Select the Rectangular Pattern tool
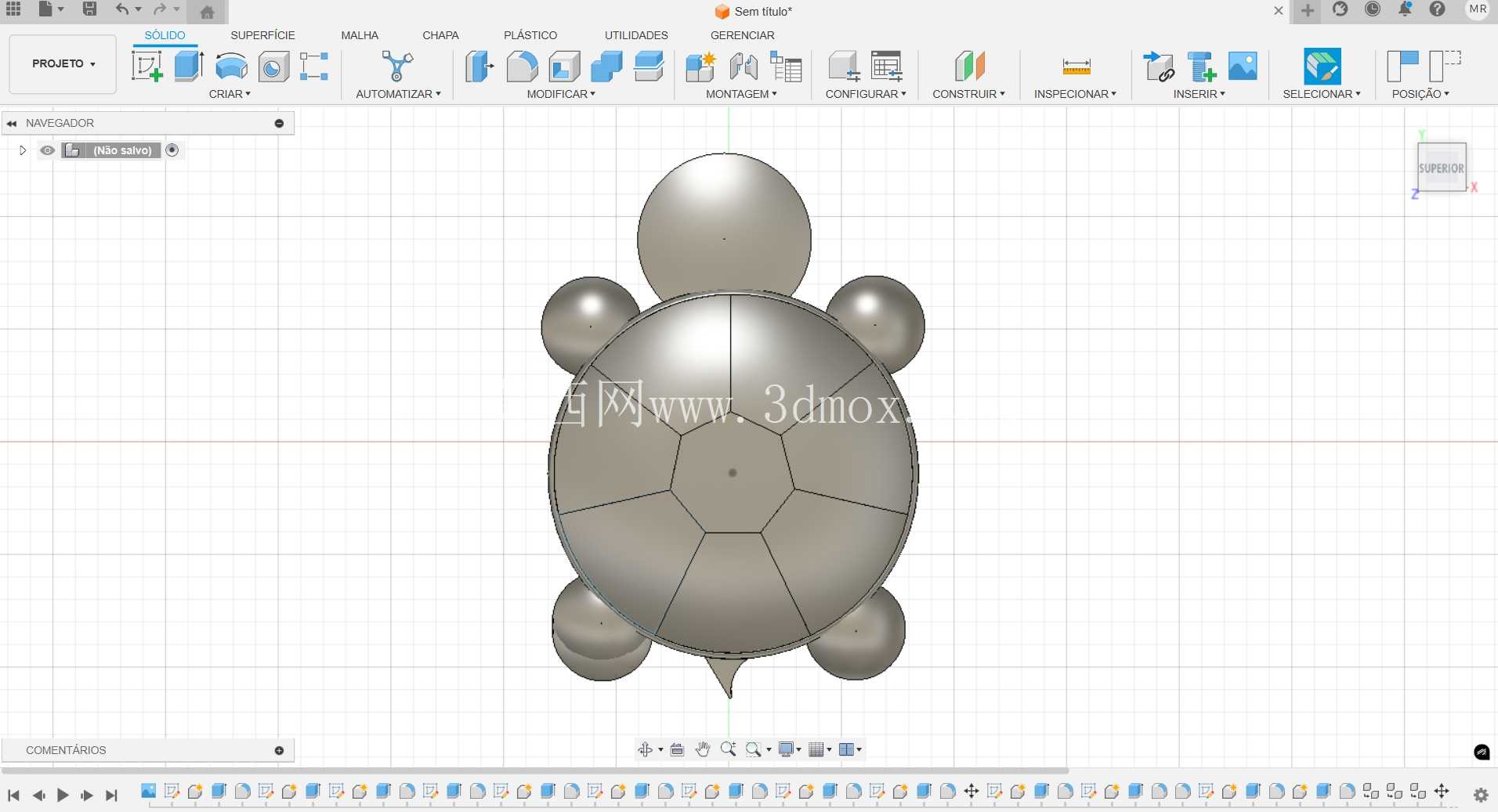 tap(314, 67)
